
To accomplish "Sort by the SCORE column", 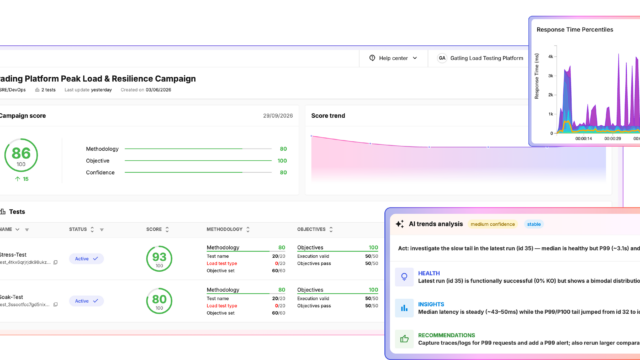I will [167, 229].
